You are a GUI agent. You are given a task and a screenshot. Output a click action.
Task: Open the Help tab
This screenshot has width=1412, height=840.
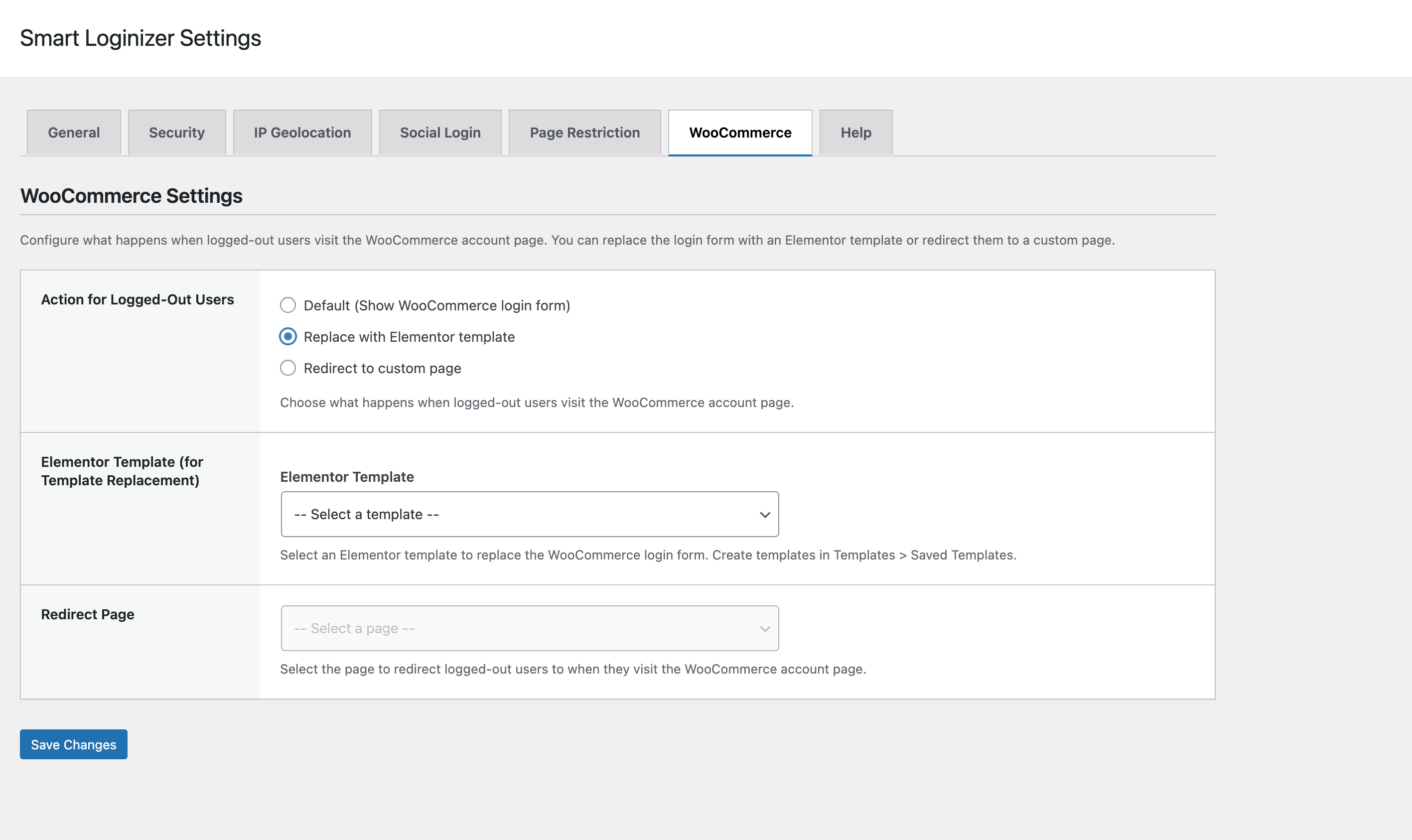855,133
